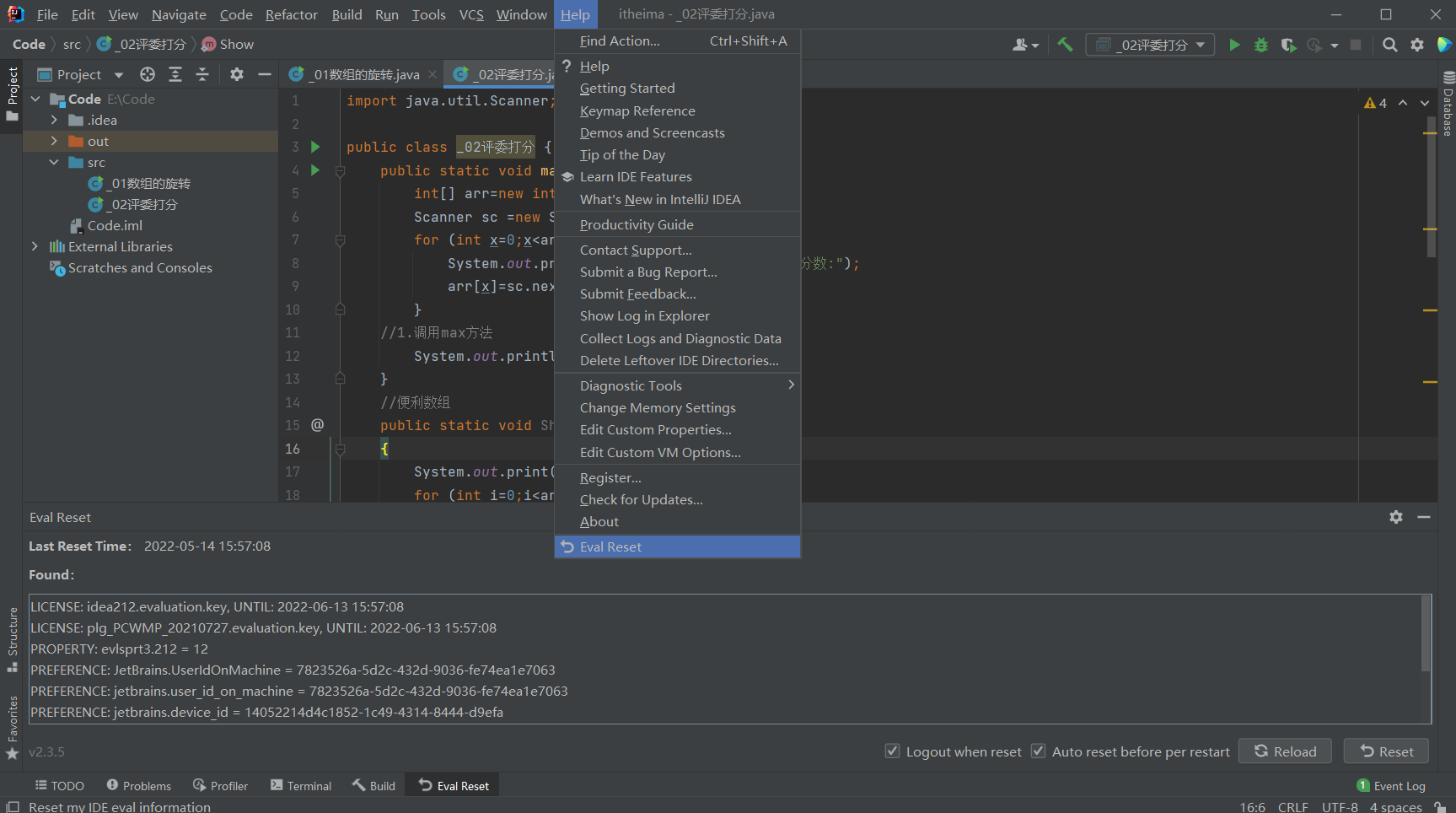1456x813 pixels.
Task: Open the Database side tool window
Action: (1448, 103)
